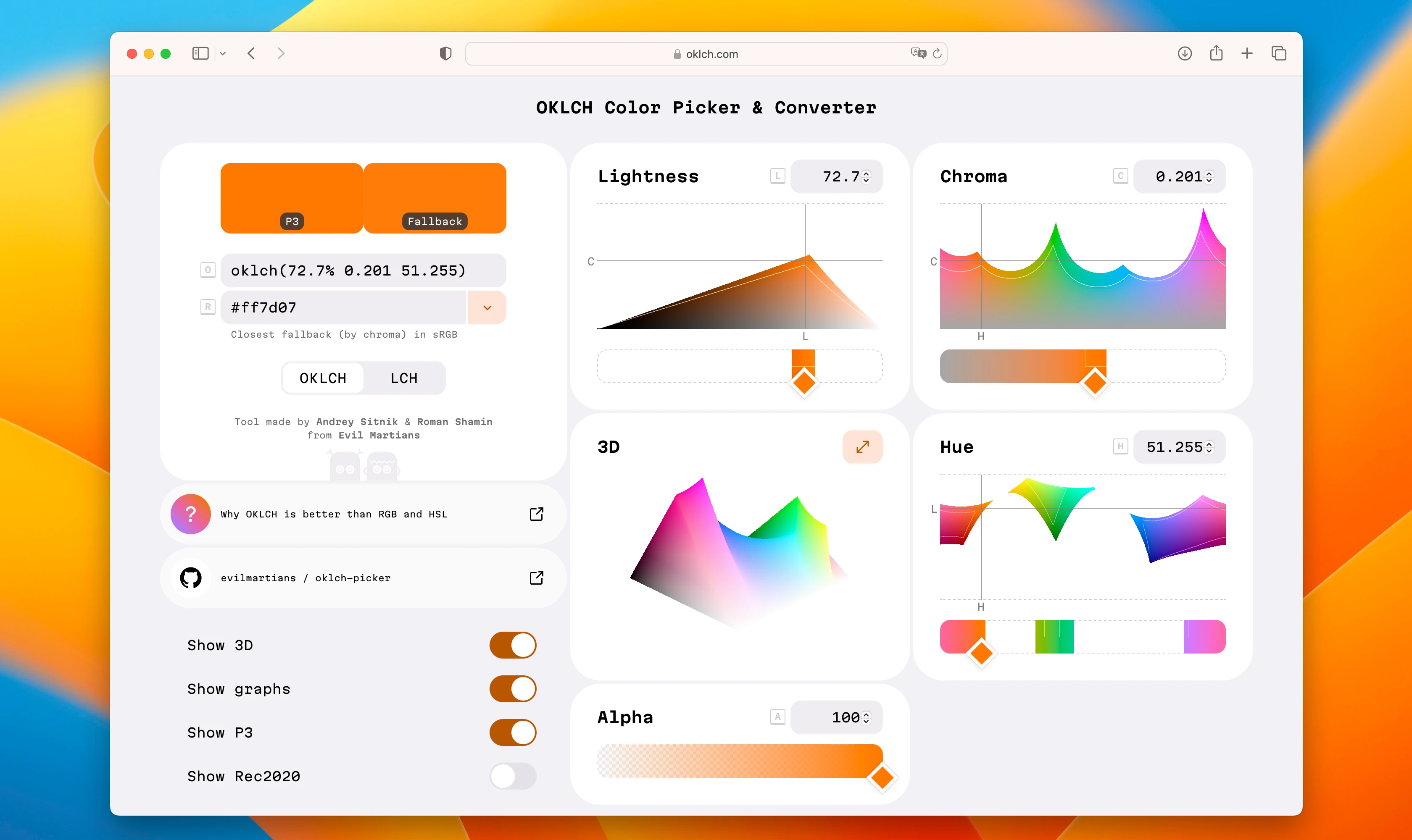
Task: Click the Chroma slider handle
Action: pyautogui.click(x=1095, y=383)
